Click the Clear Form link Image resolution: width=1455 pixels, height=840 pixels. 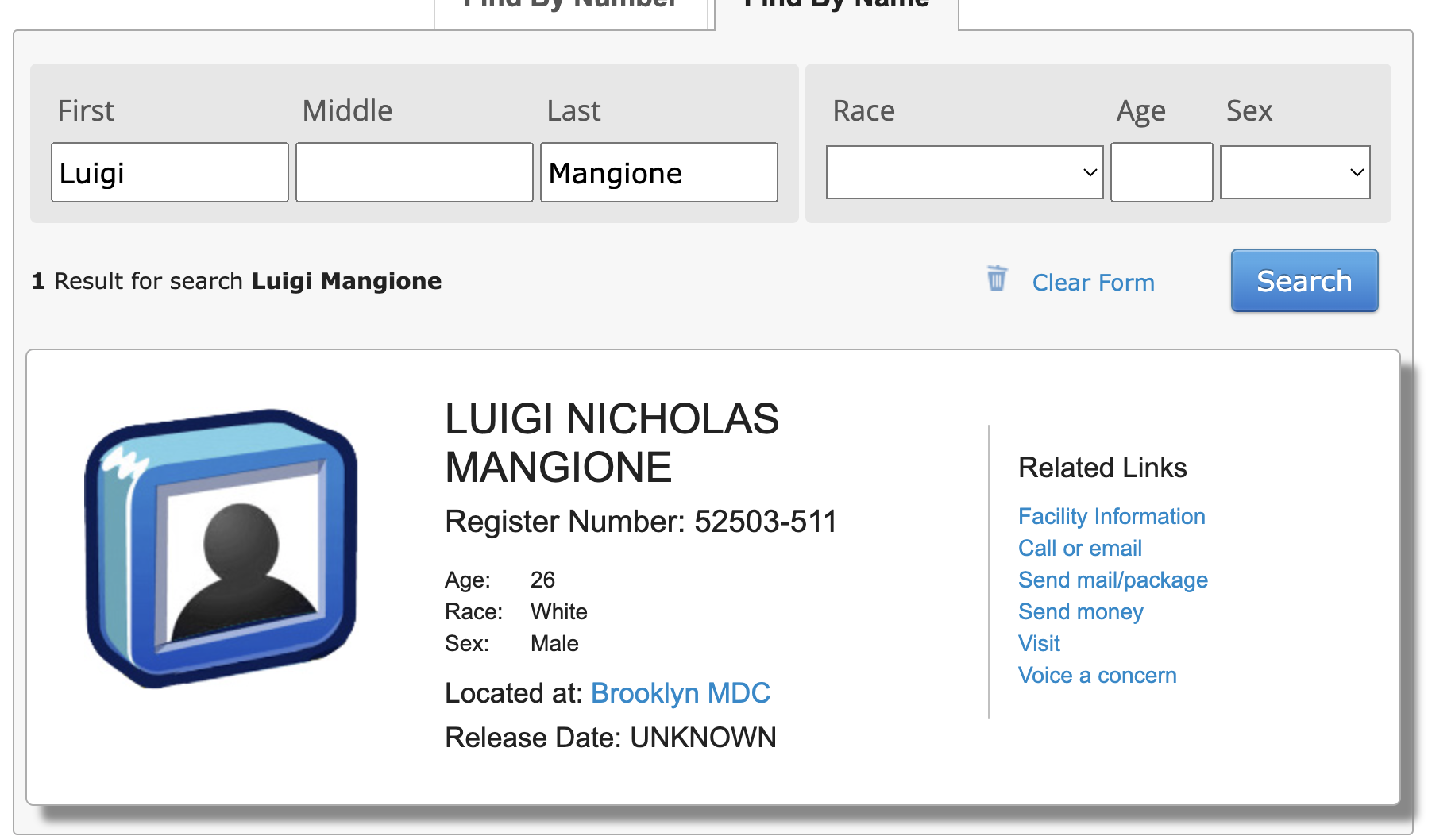click(x=1093, y=282)
